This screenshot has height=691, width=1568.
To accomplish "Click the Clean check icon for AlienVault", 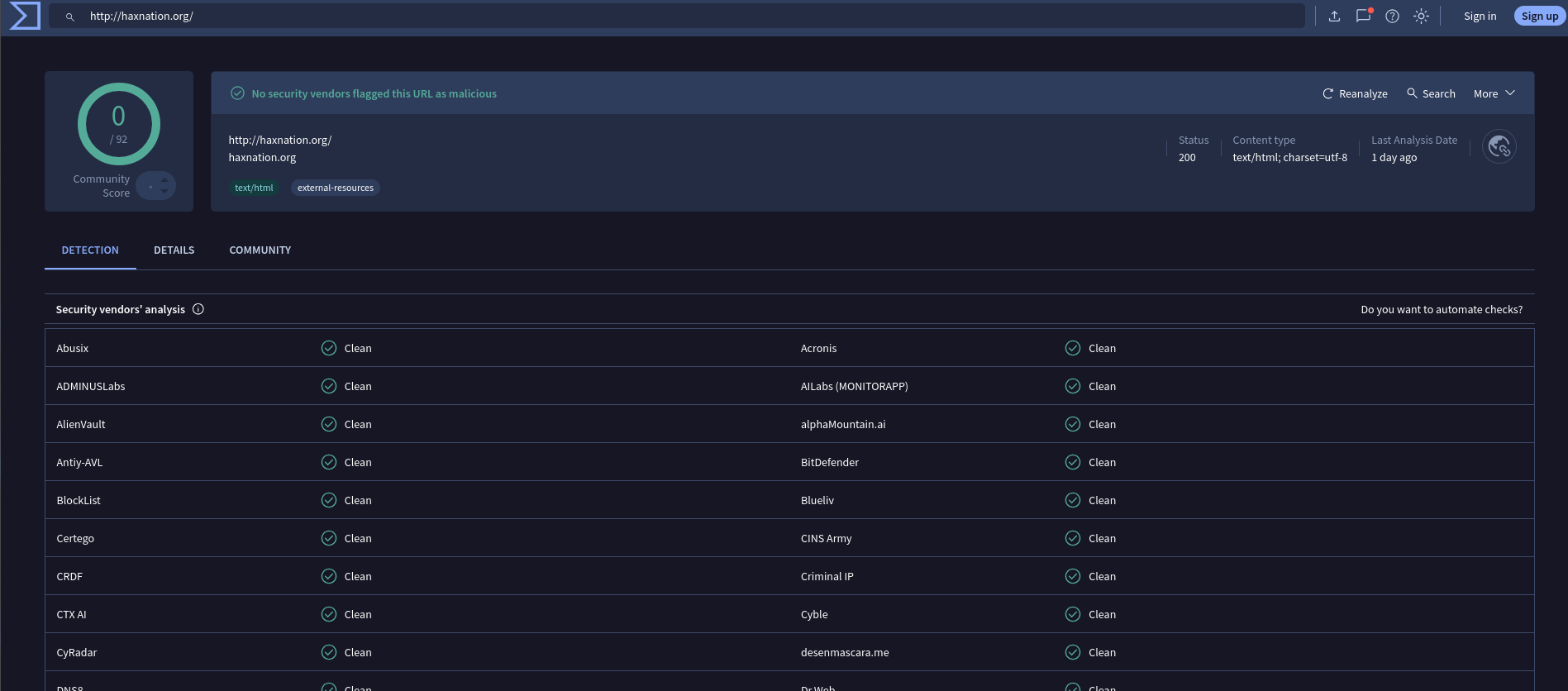I will click(329, 424).
